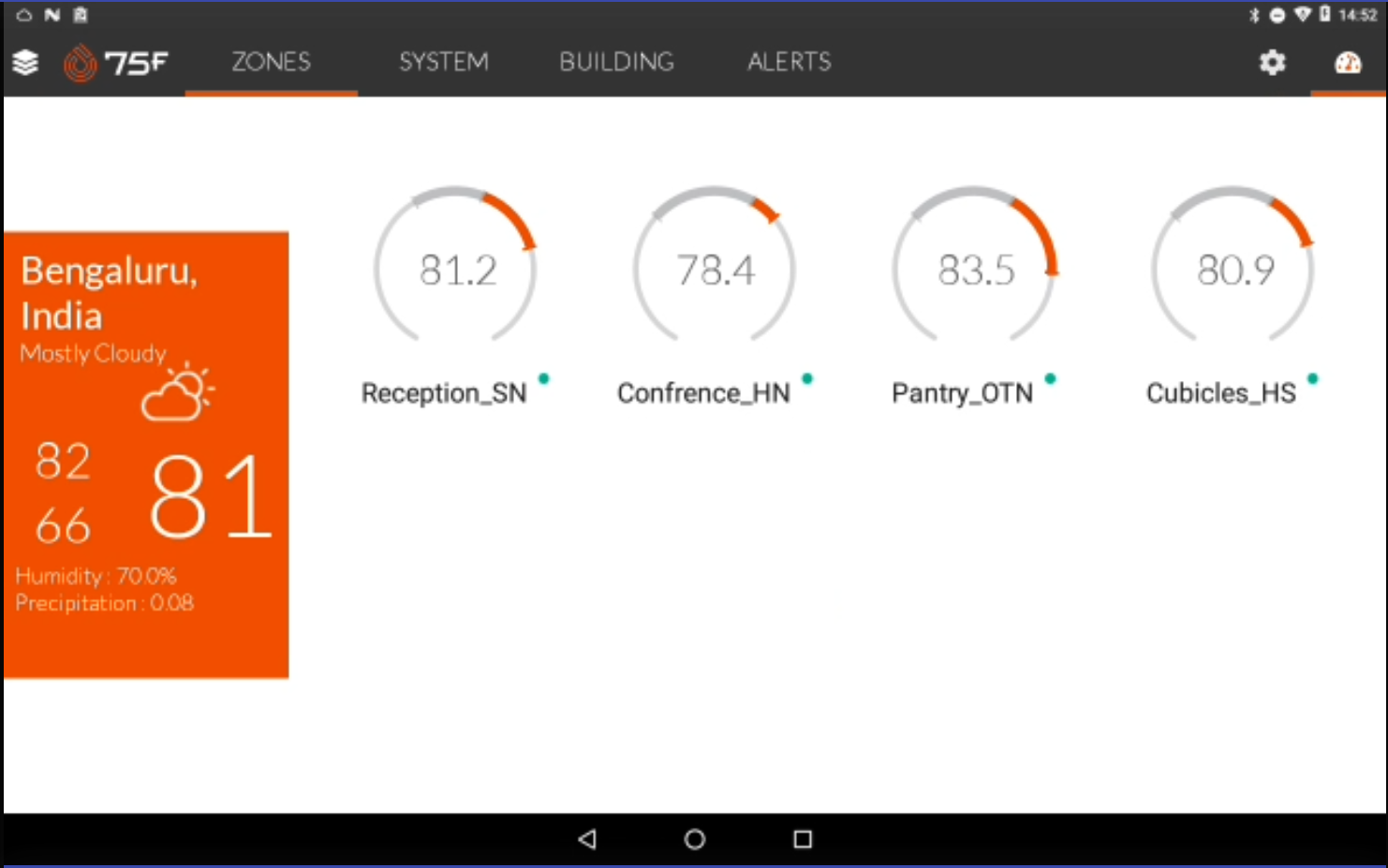Click the do-not-disturb status icon

click(x=1277, y=15)
